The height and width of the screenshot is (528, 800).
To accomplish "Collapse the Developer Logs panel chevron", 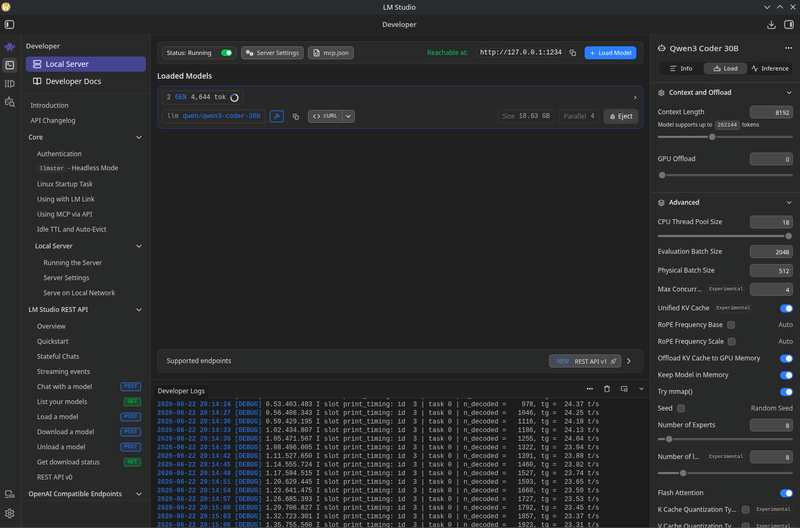I will tap(641, 389).
